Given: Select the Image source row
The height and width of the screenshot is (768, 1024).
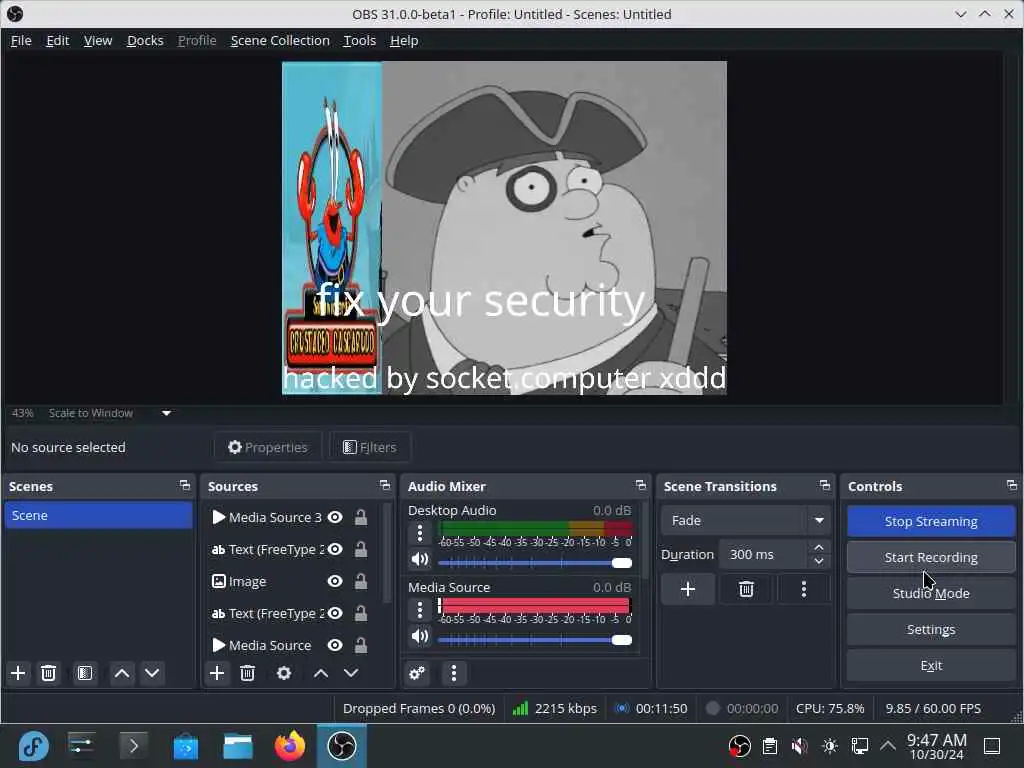Looking at the screenshot, I should pos(292,581).
